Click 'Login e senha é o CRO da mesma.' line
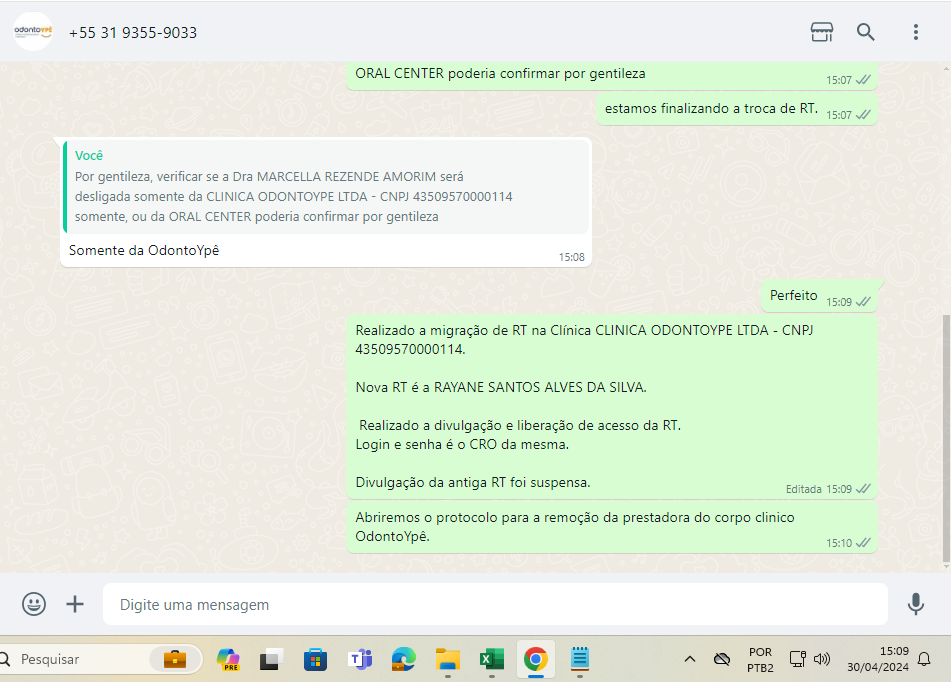This screenshot has height=682, width=951. (462, 444)
